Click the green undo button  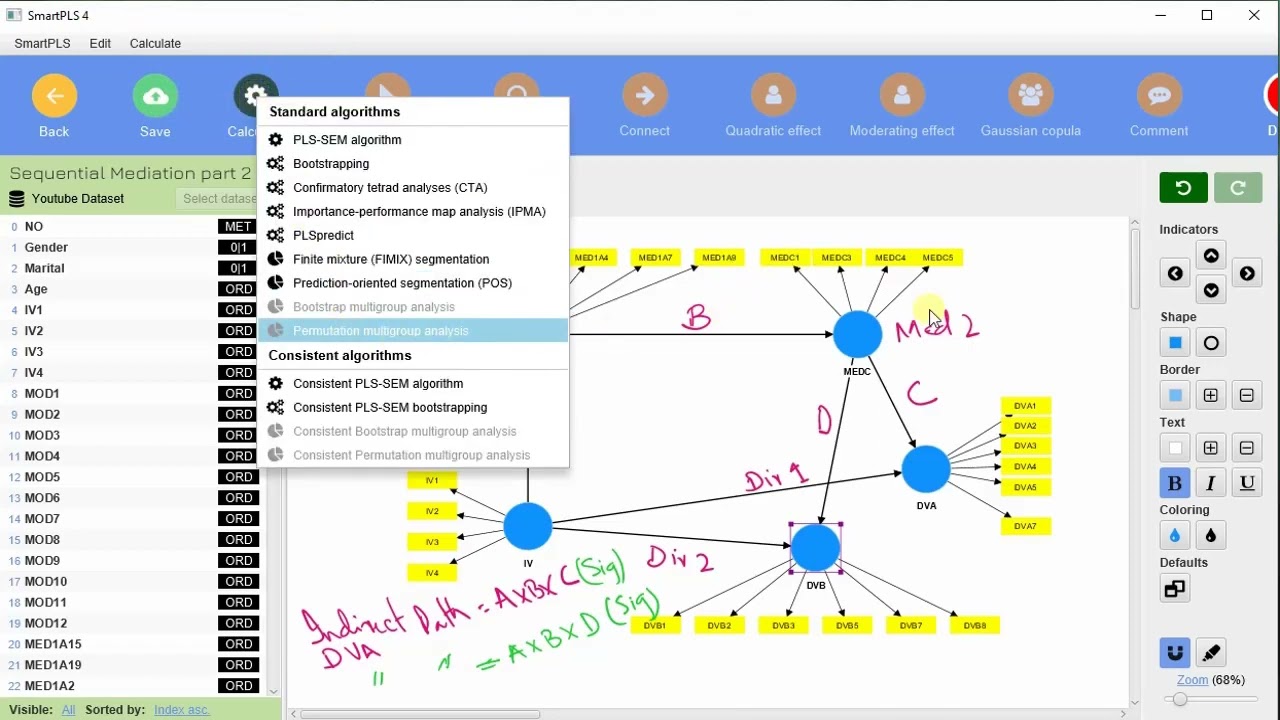click(1183, 187)
